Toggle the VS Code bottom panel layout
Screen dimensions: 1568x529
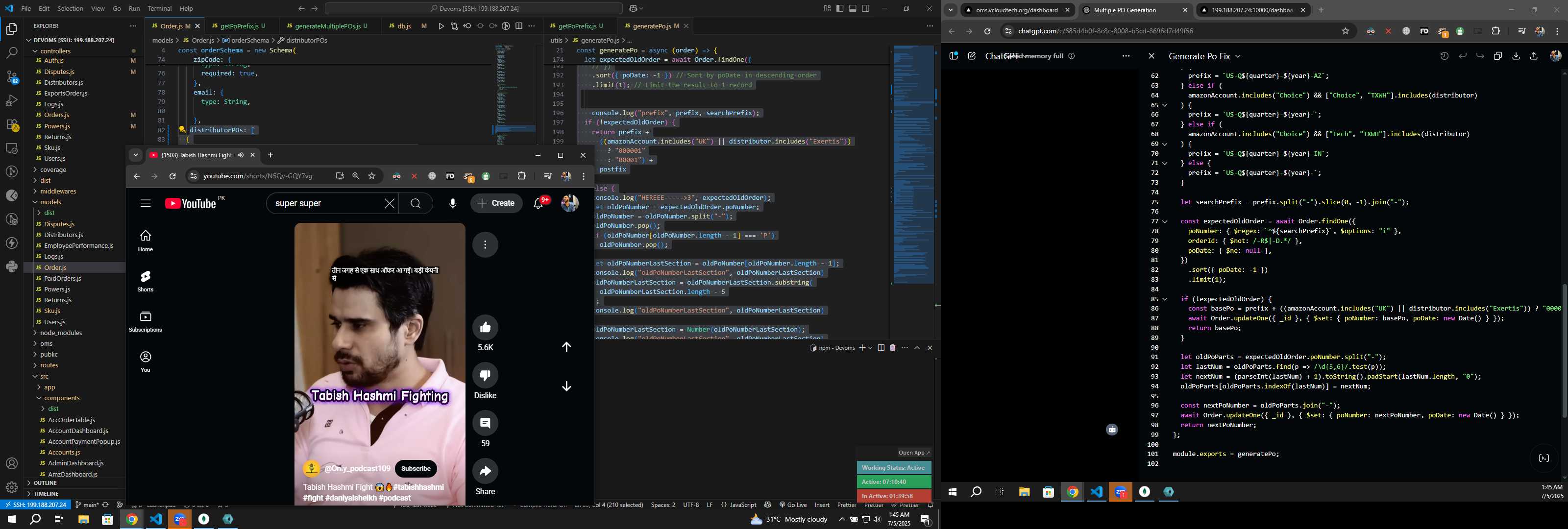853,8
